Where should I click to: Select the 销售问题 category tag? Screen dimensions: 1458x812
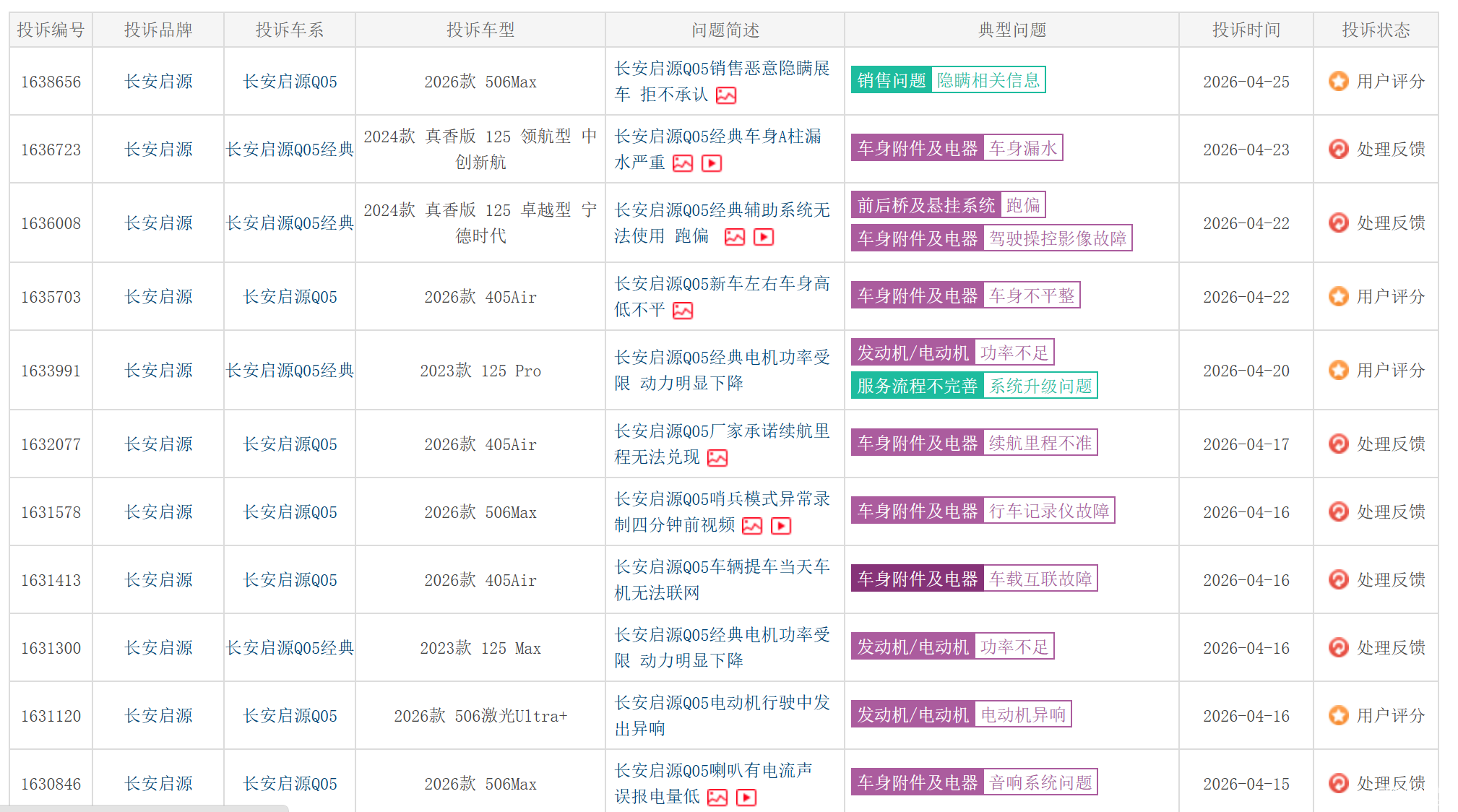click(x=892, y=80)
